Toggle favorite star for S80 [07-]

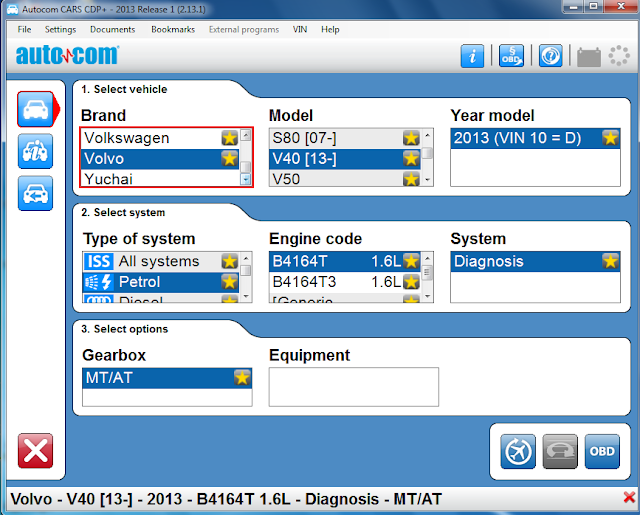(411, 138)
